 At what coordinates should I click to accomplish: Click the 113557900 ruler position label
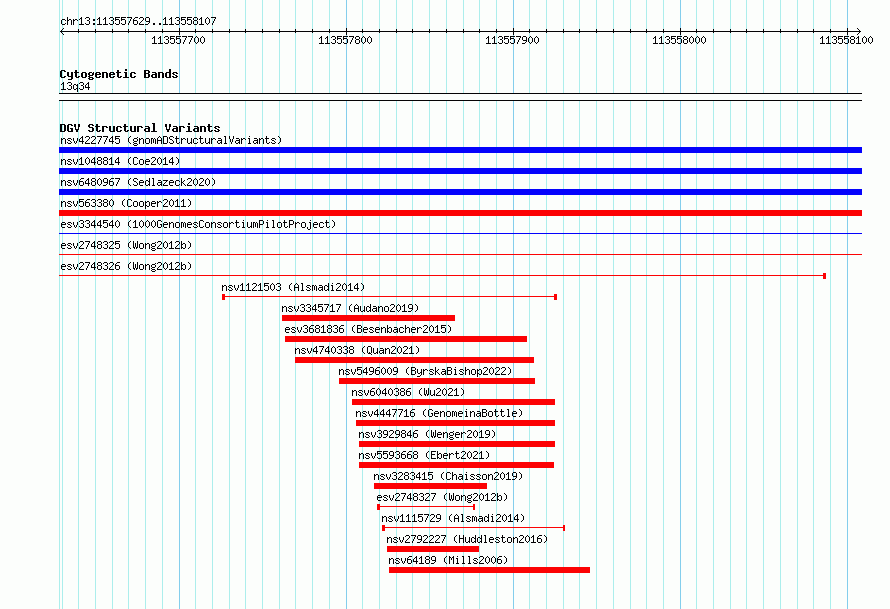(512, 40)
